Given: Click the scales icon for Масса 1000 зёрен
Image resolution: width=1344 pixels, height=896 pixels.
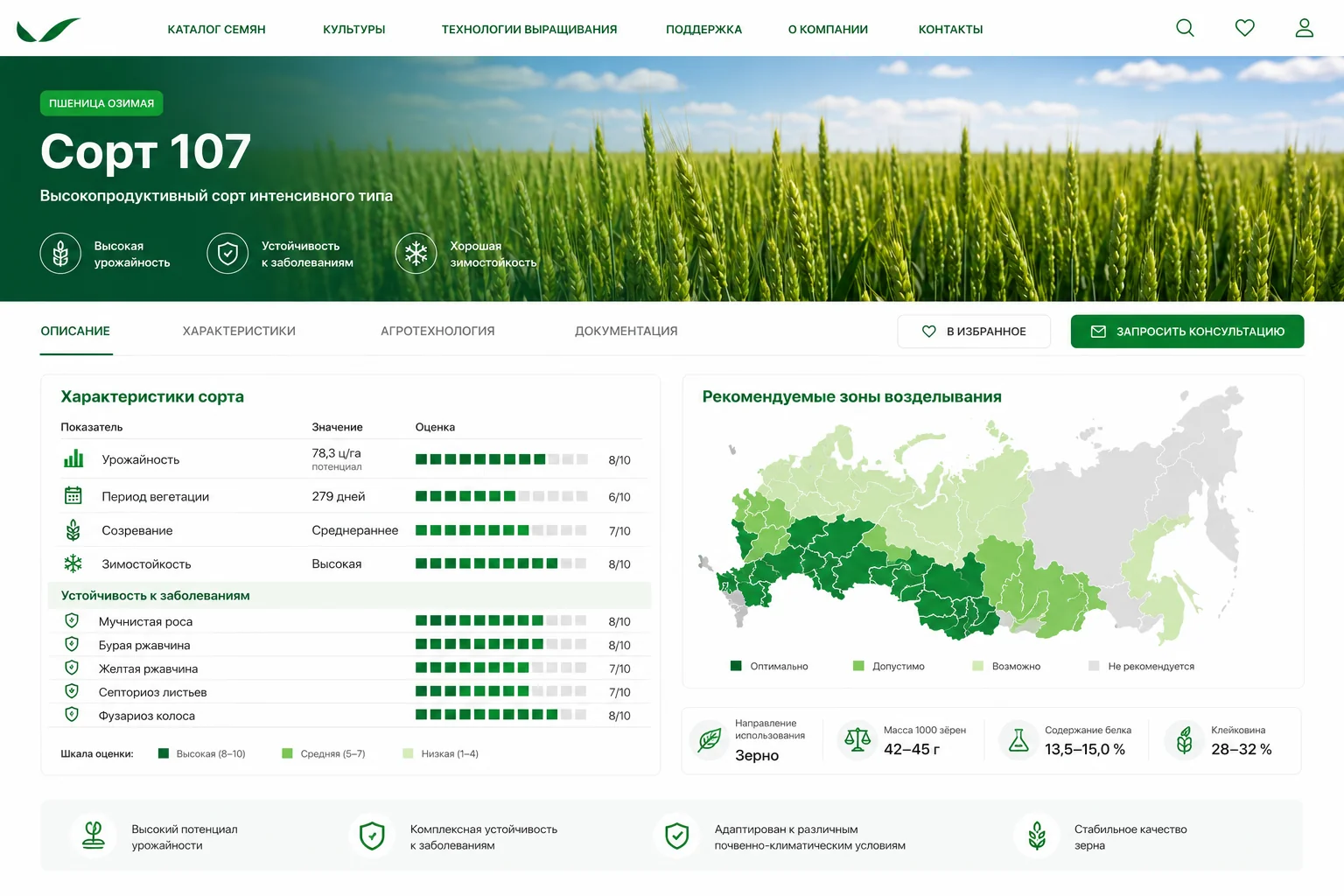Looking at the screenshot, I should [x=857, y=740].
